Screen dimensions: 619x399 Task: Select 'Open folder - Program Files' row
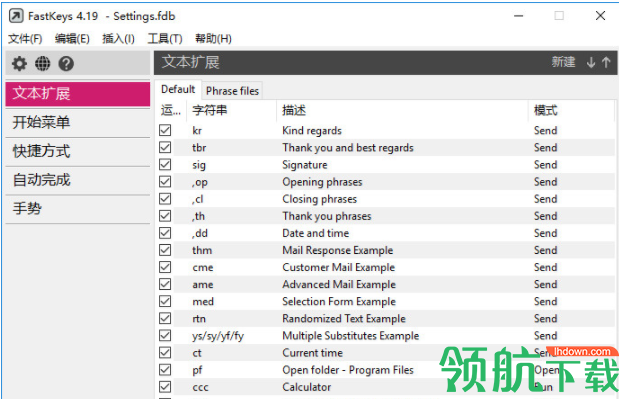(386, 370)
